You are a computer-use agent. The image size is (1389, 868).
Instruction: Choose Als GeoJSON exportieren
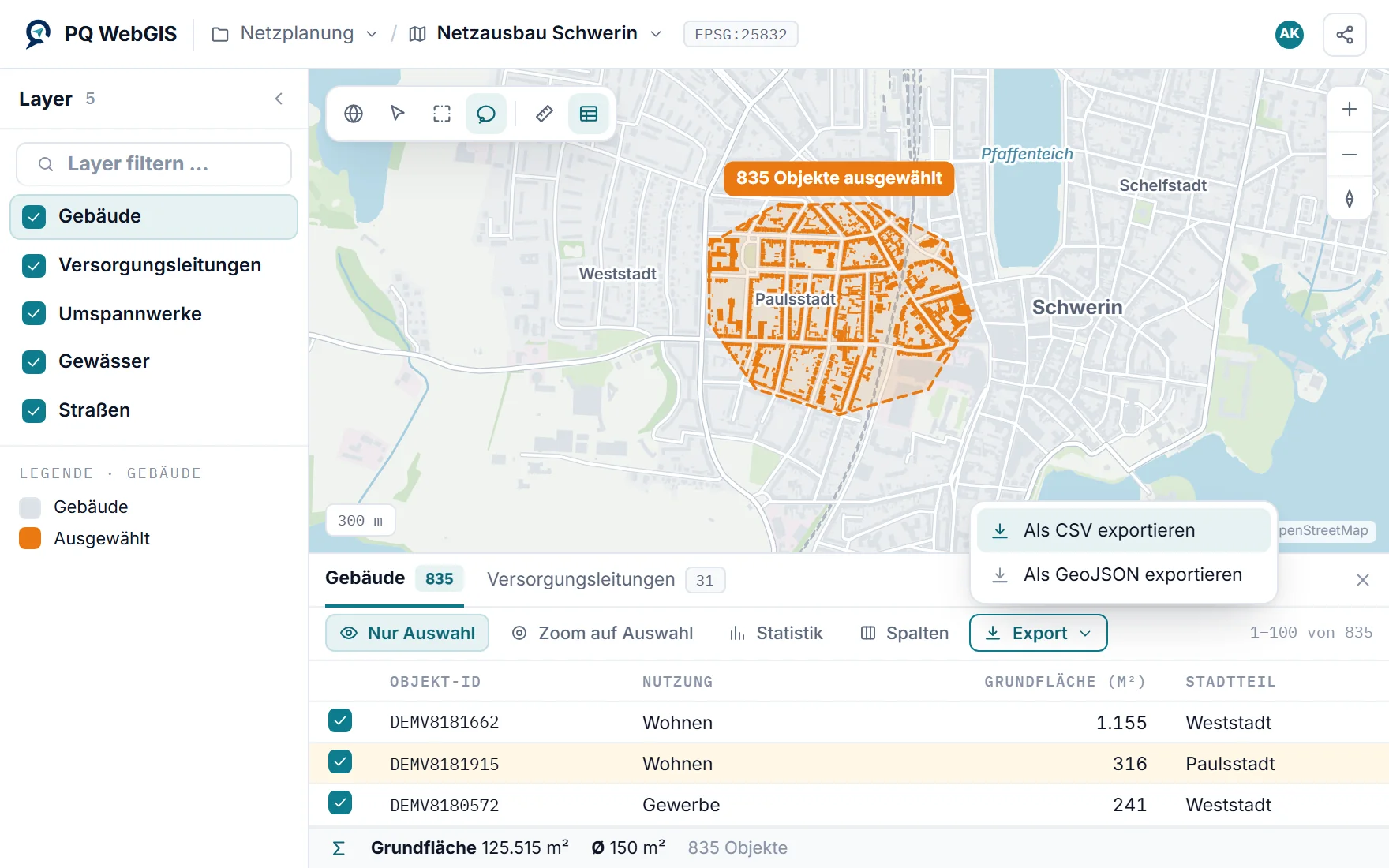click(1123, 574)
